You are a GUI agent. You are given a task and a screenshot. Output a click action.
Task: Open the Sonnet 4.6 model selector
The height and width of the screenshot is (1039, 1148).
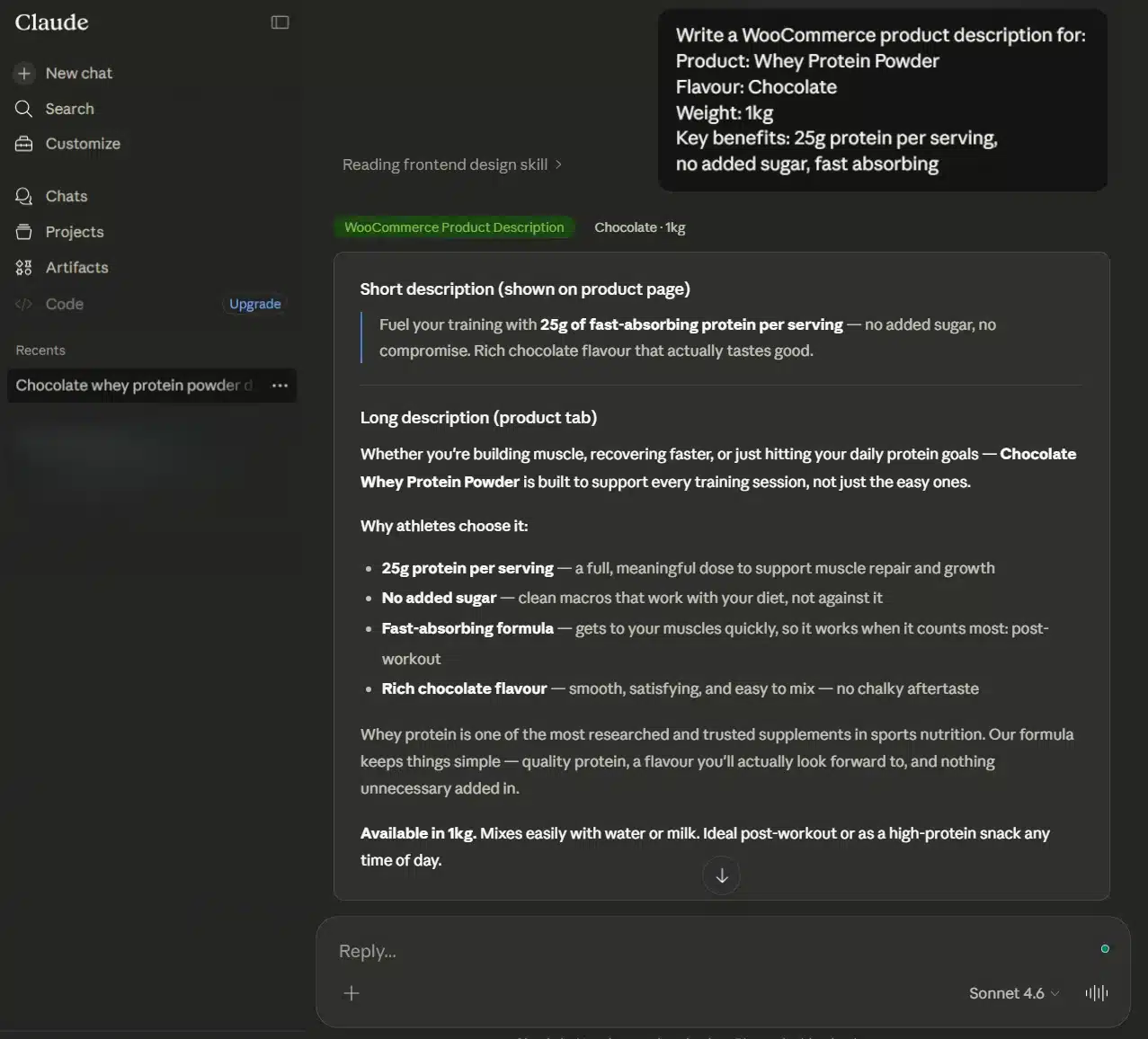click(x=1014, y=992)
